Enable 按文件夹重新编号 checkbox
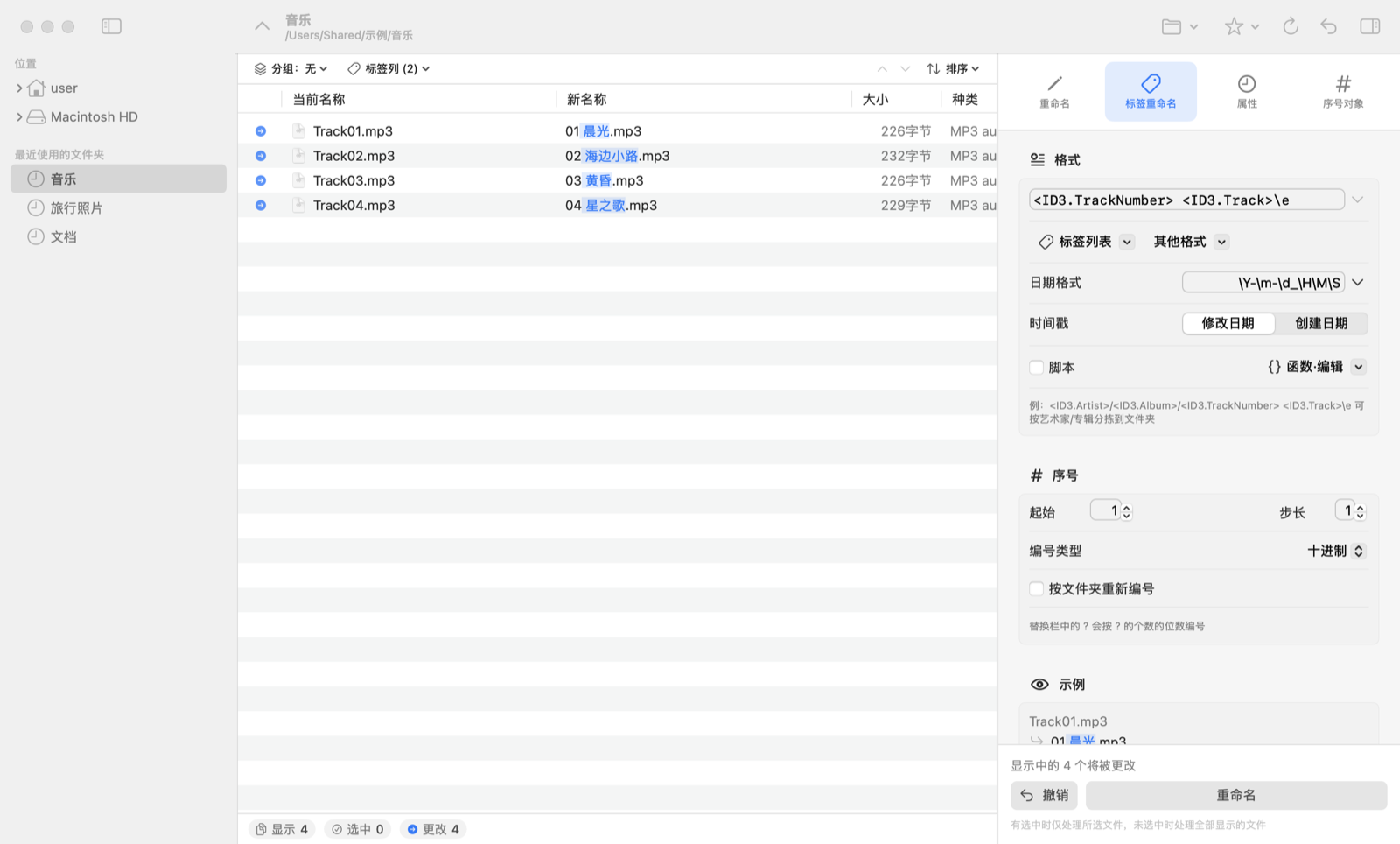Viewport: 1400px width, 844px height. point(1037,589)
